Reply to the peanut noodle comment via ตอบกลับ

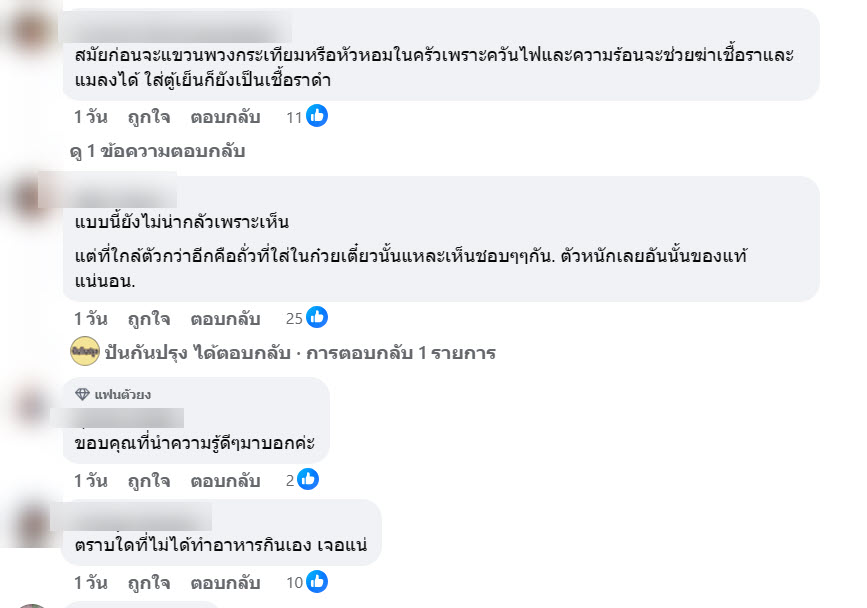[x=225, y=319]
